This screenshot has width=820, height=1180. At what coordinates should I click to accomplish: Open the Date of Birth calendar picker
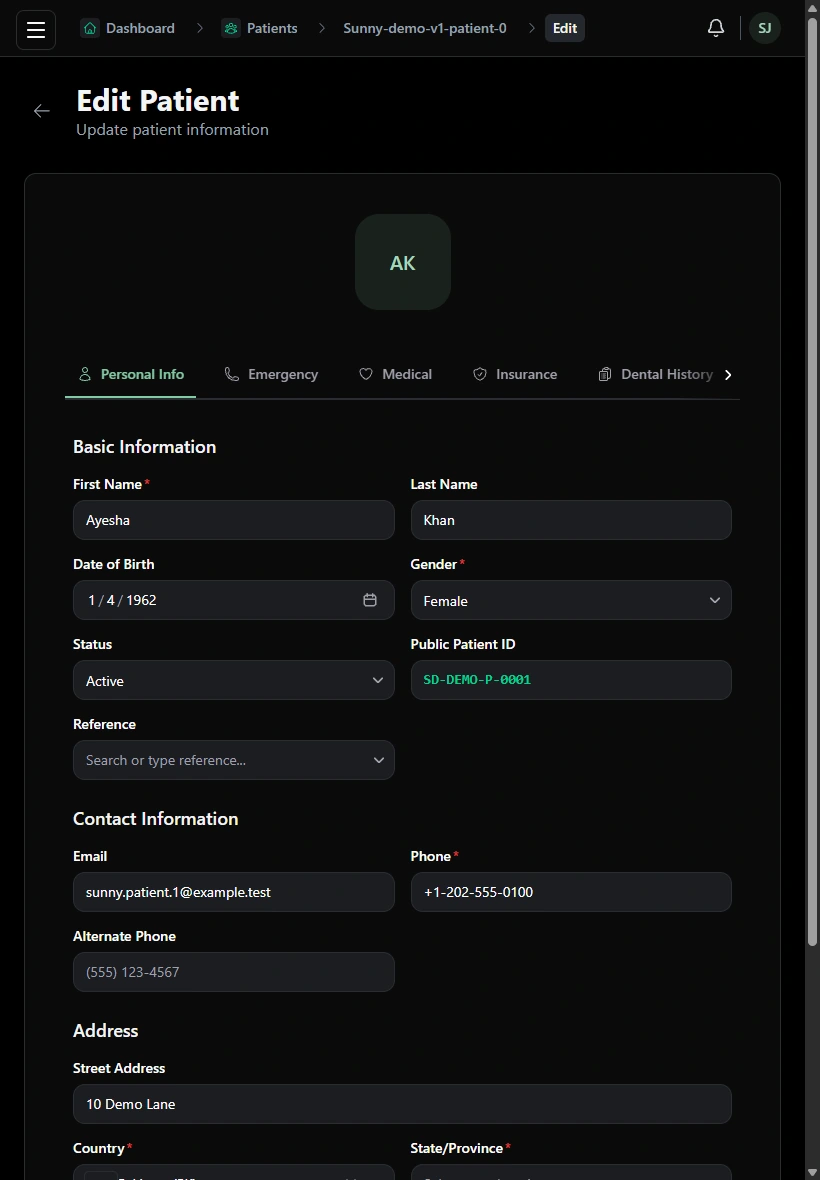369,600
